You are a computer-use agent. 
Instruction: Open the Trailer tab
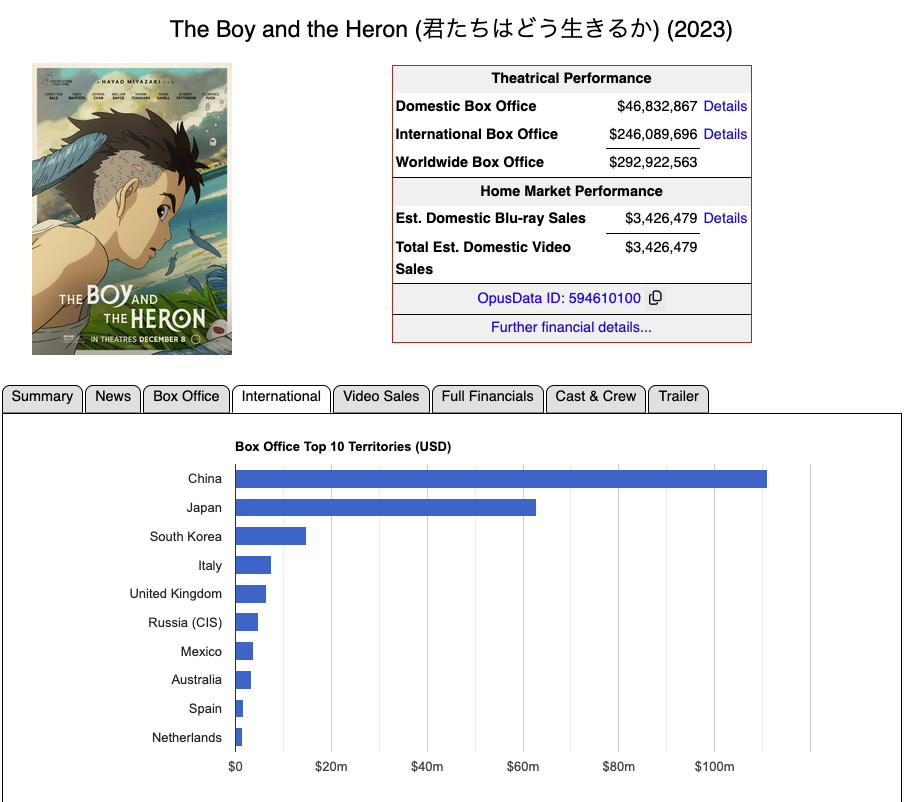tap(678, 397)
